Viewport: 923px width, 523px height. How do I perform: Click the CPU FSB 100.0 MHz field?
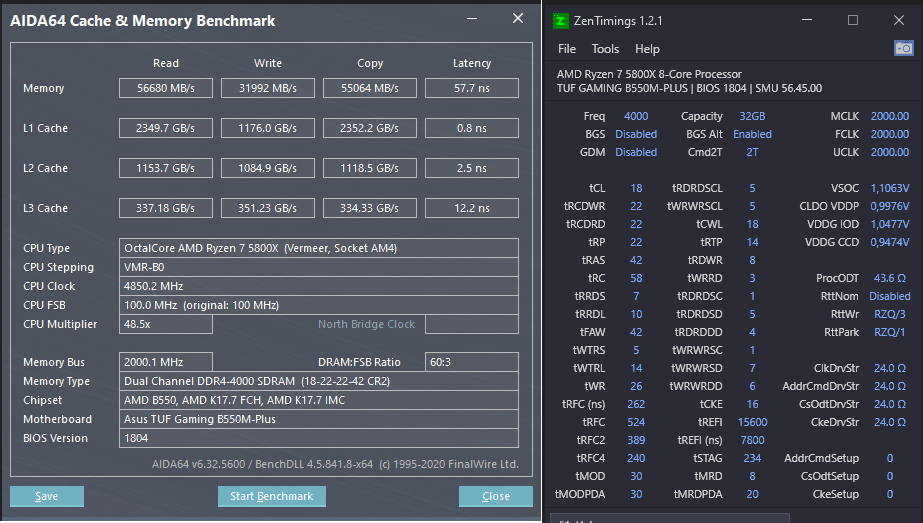pos(319,305)
